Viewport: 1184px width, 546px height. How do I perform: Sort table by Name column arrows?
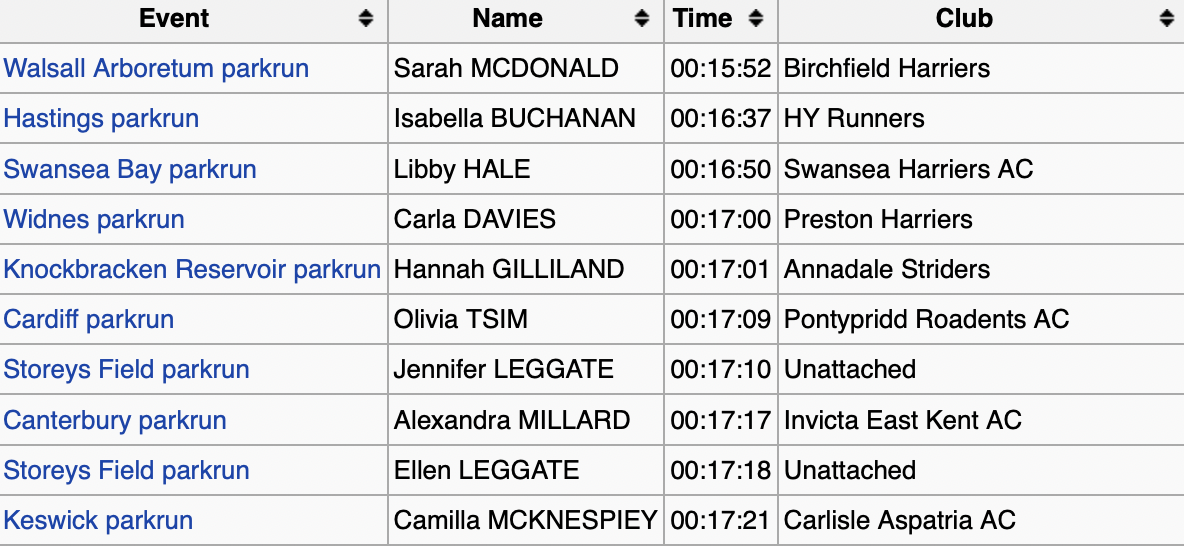click(x=641, y=19)
